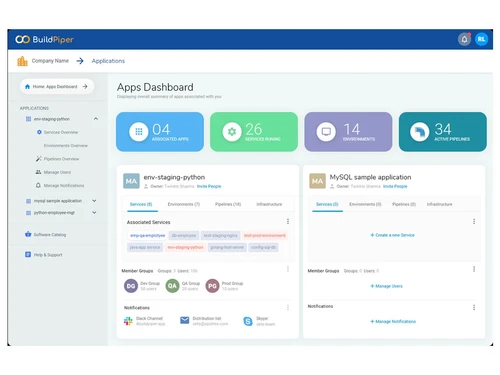This screenshot has height=375, width=500.
Task: Collapse the env-staging-python sidebar tree
Action: point(96,119)
